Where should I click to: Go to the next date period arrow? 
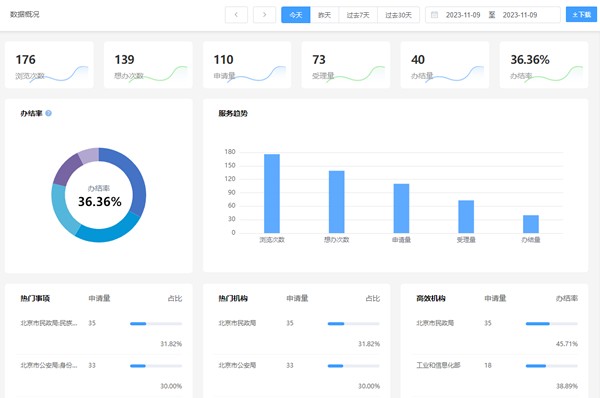264,15
